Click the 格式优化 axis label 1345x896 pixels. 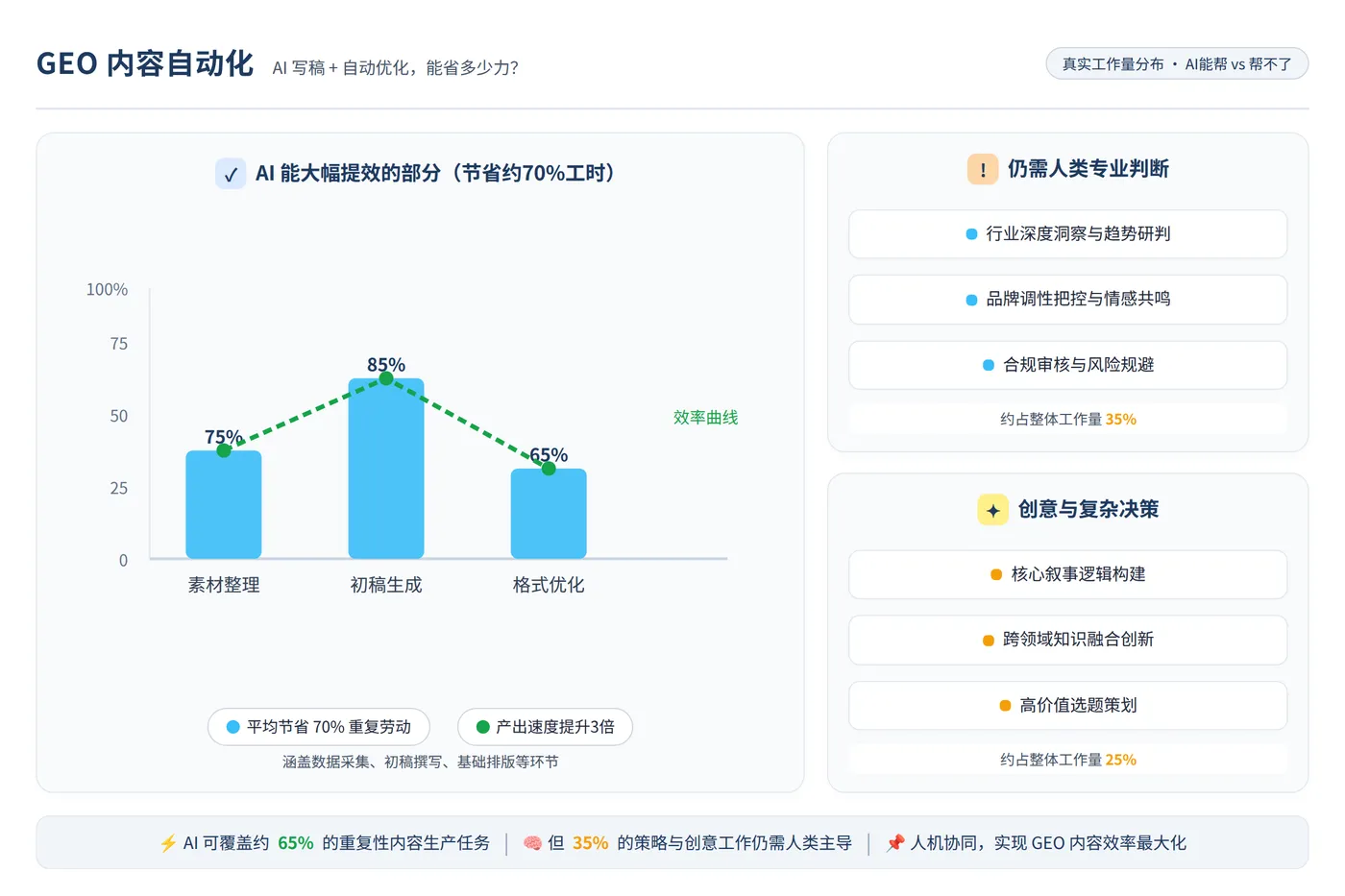(x=549, y=585)
